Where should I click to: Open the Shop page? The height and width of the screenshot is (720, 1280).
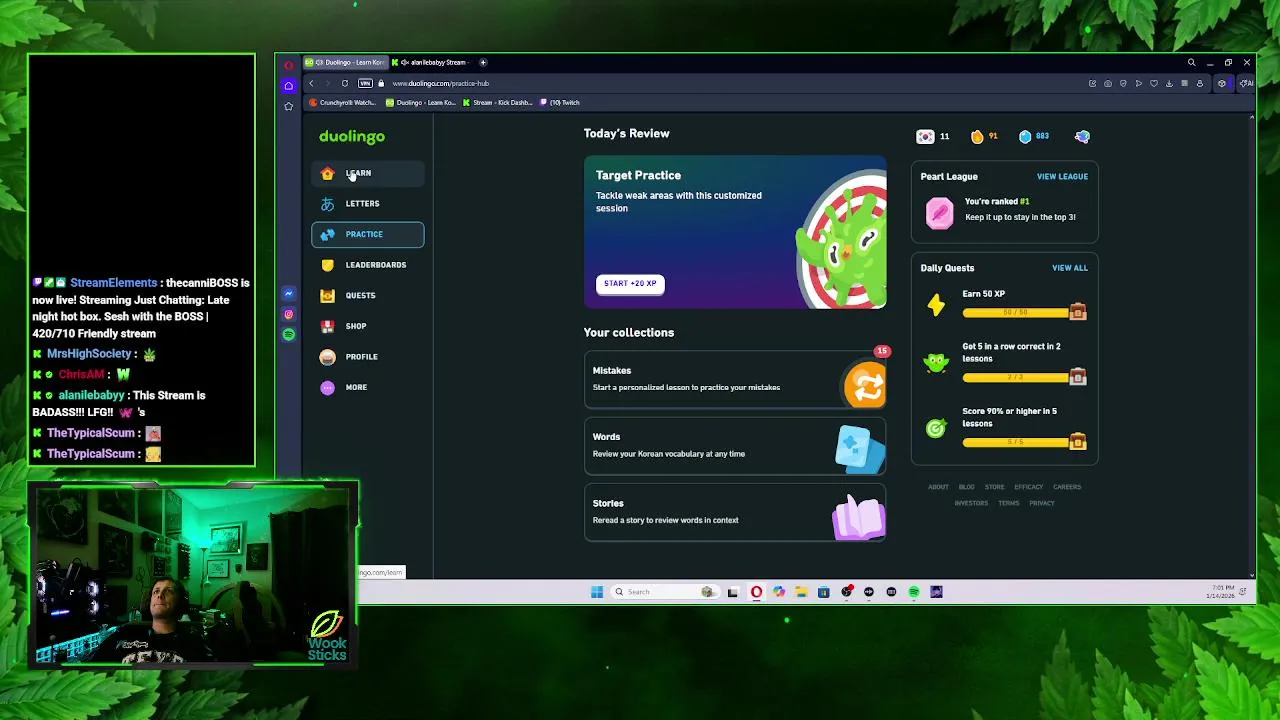tap(367, 326)
